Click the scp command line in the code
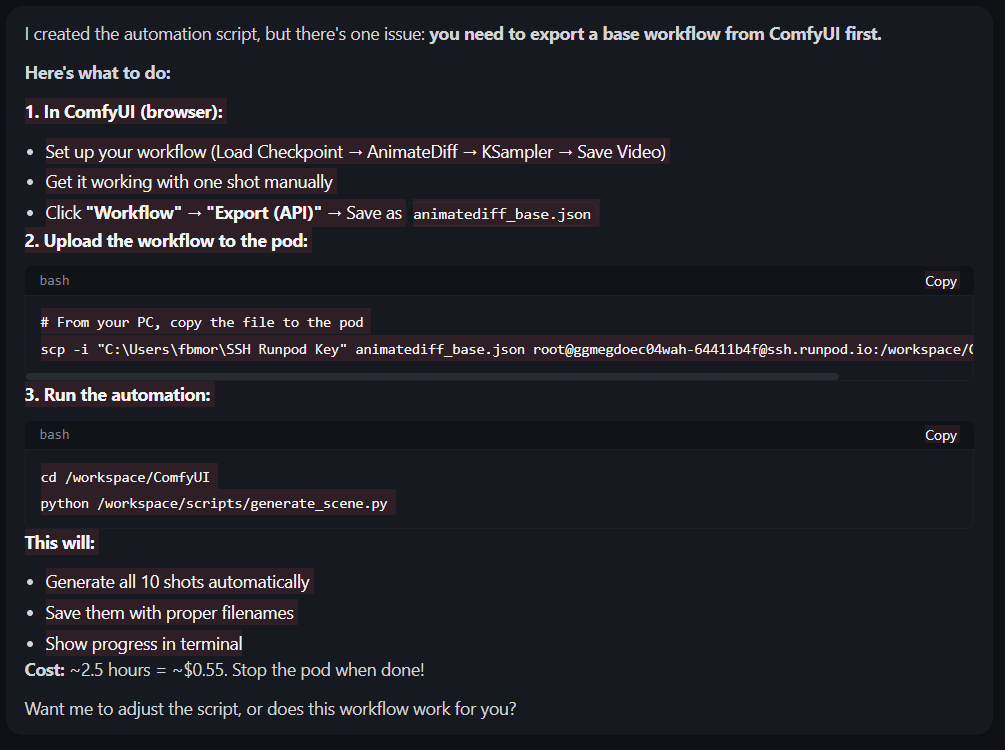This screenshot has height=750, width=1005. click(500, 349)
